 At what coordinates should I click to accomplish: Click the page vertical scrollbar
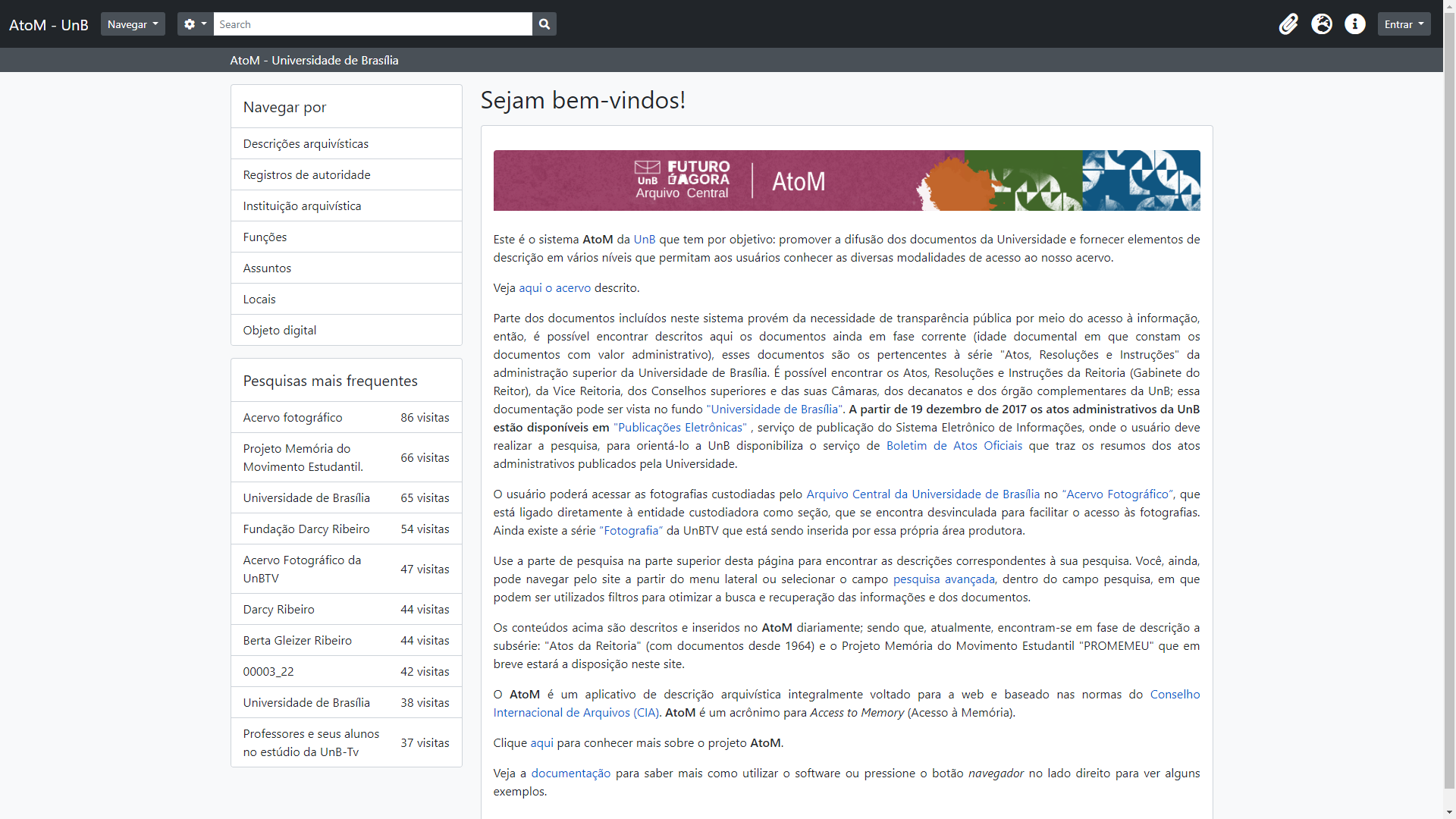[1449, 409]
